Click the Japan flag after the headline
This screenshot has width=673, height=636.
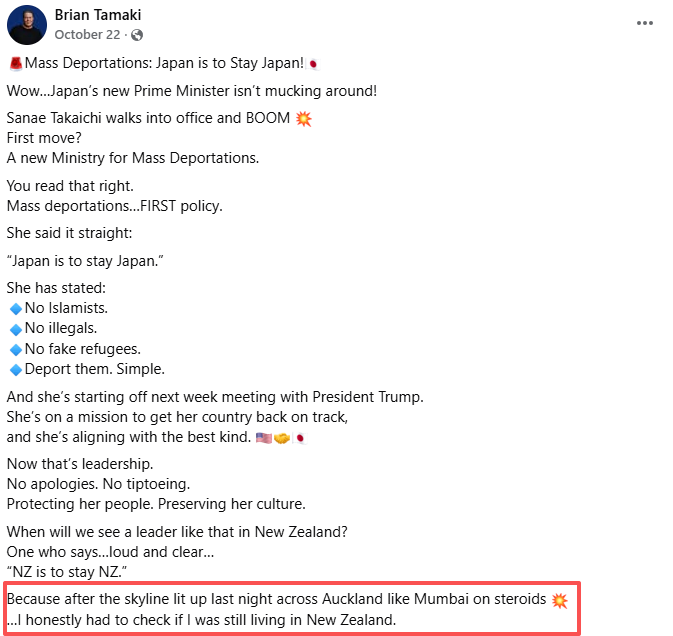tap(313, 64)
